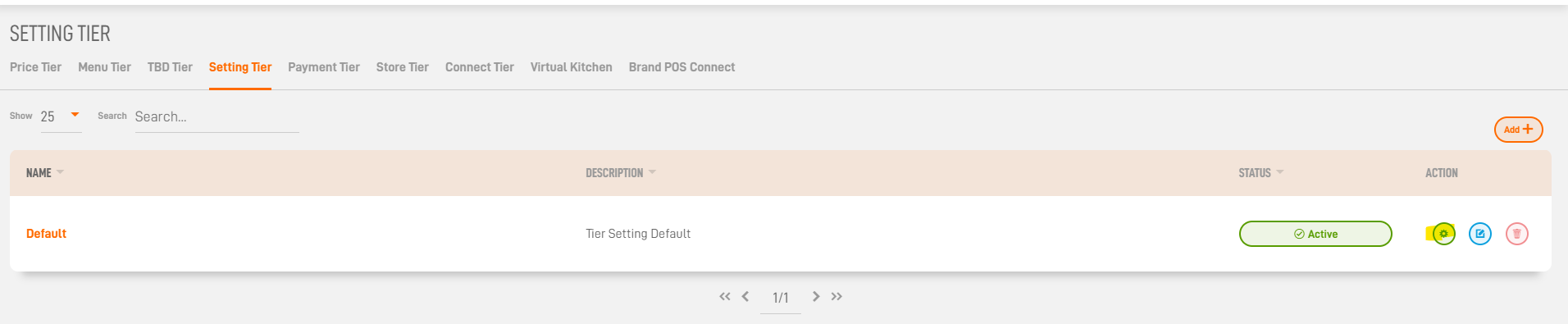Open settings gear for Default tier
The height and width of the screenshot is (324, 1568).
point(1444,234)
